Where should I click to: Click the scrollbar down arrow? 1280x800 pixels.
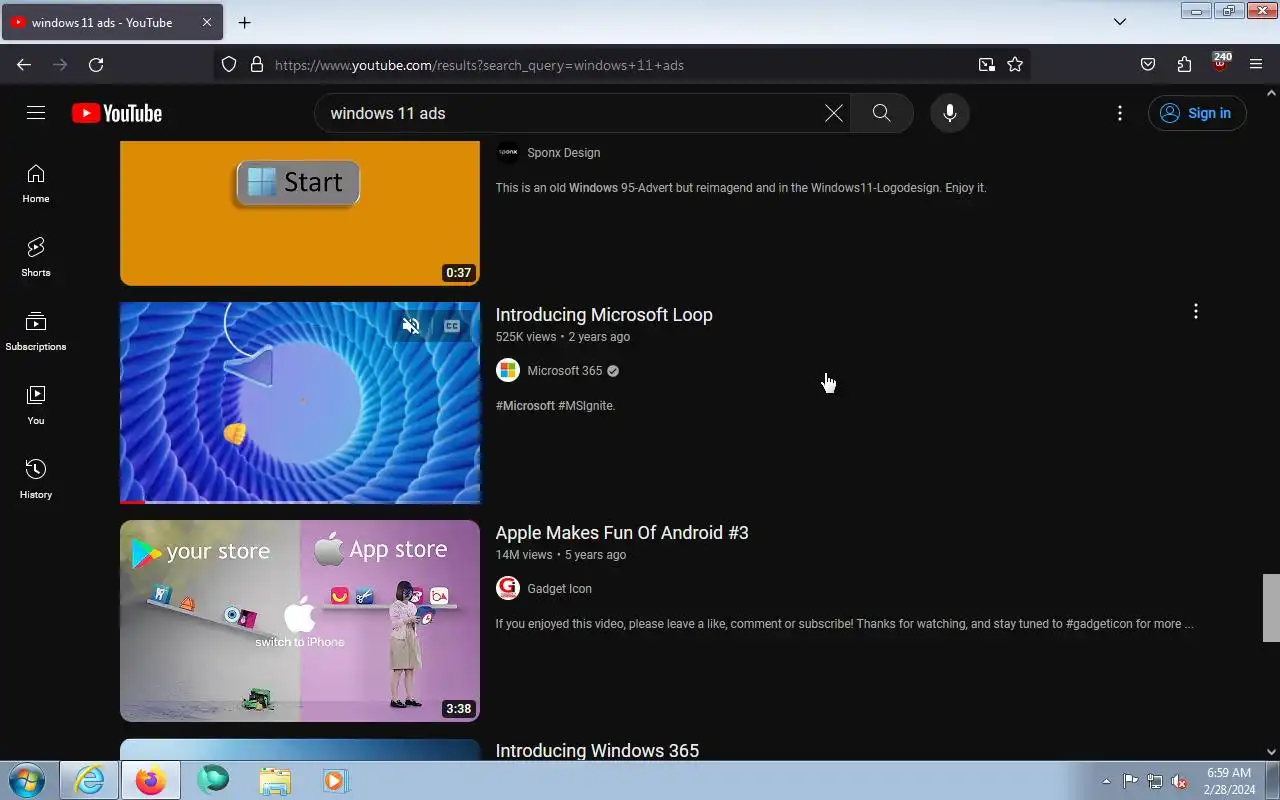1271,752
